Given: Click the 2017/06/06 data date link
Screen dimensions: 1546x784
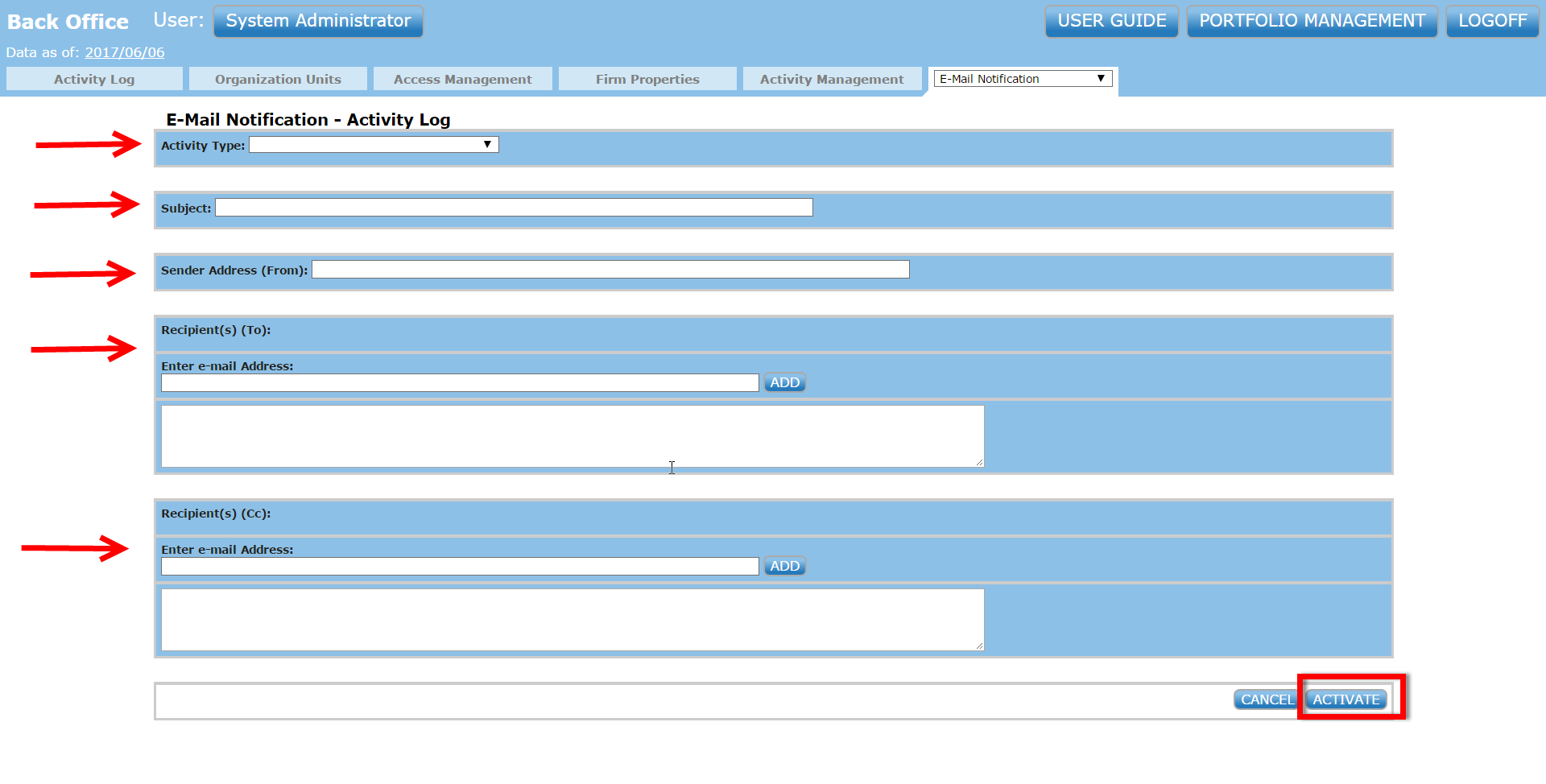Looking at the screenshot, I should tap(125, 52).
